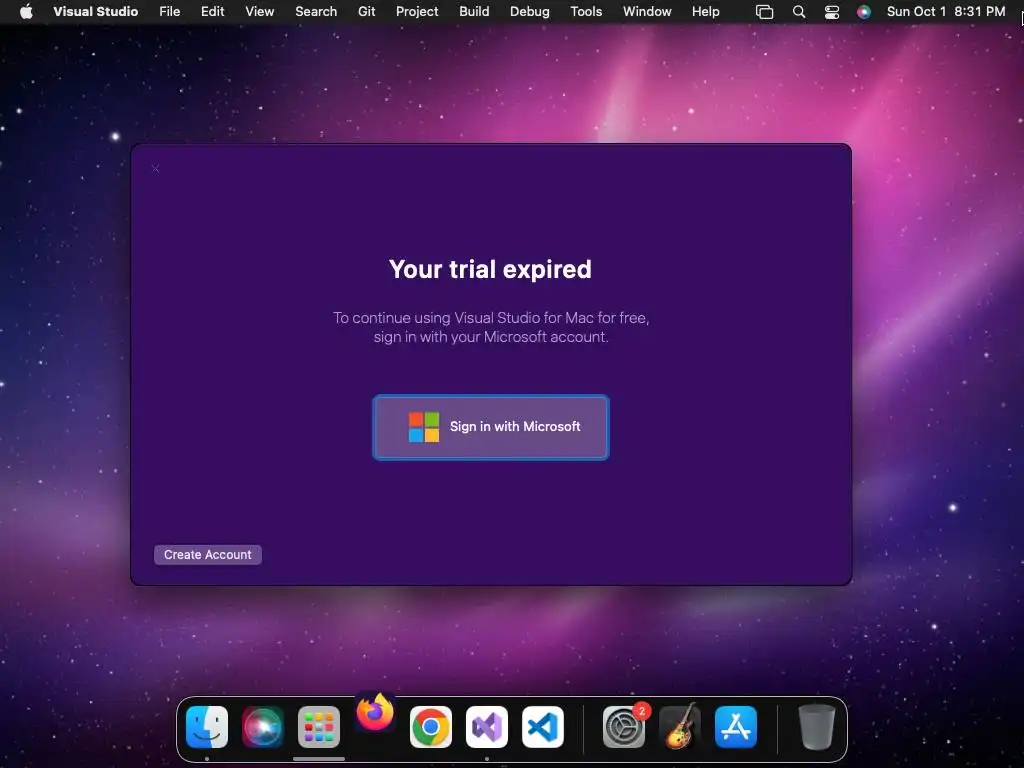Open the File menu
The width and height of the screenshot is (1024, 768).
click(x=170, y=11)
